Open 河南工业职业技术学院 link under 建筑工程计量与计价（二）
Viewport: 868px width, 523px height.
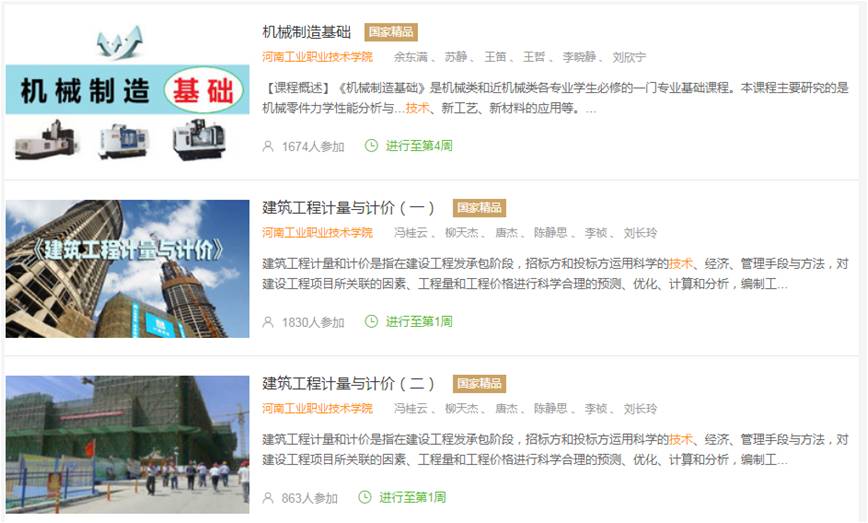(x=317, y=408)
